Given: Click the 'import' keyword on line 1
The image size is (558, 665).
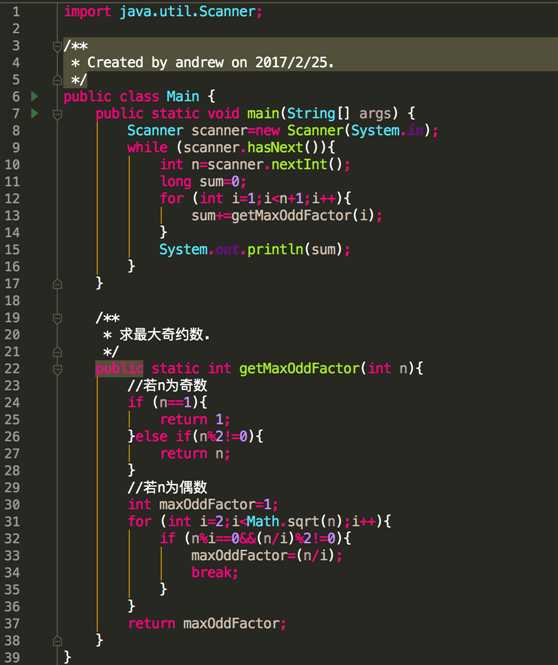Looking at the screenshot, I should 87,11.
